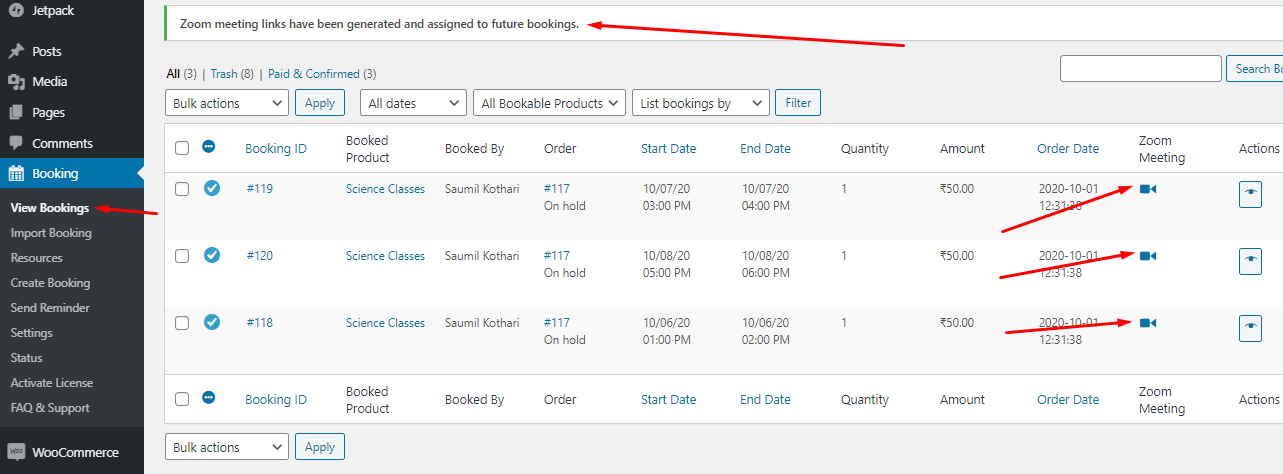The width and height of the screenshot is (1283, 474).
Task: Show Trash bookings view
Action: (x=224, y=74)
